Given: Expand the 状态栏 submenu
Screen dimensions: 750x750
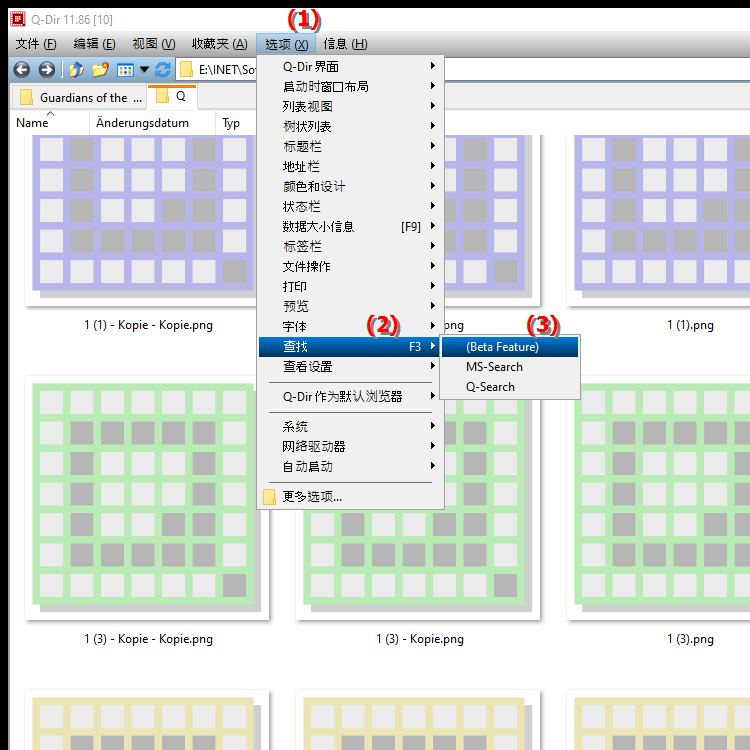Looking at the screenshot, I should pyautogui.click(x=350, y=207).
